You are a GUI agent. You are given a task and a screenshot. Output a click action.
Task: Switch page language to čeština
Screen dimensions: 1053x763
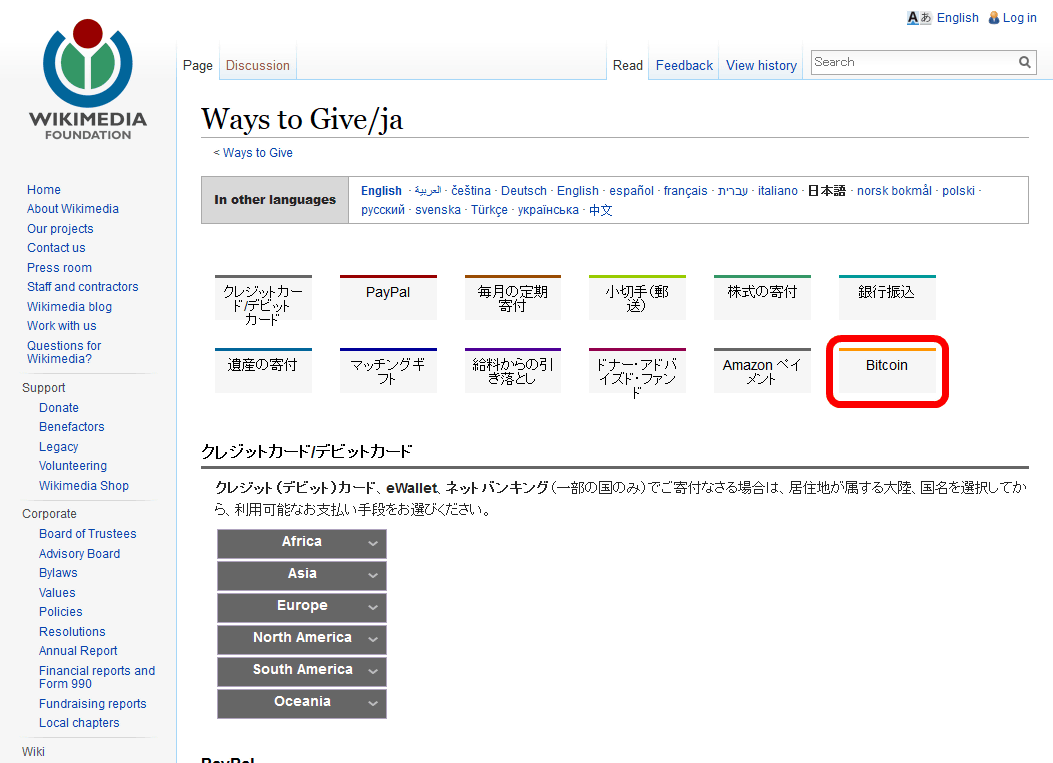click(x=471, y=191)
